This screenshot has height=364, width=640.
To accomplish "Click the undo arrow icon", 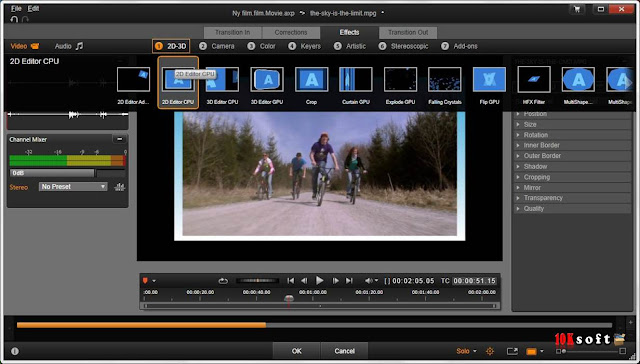I will [14, 20].
